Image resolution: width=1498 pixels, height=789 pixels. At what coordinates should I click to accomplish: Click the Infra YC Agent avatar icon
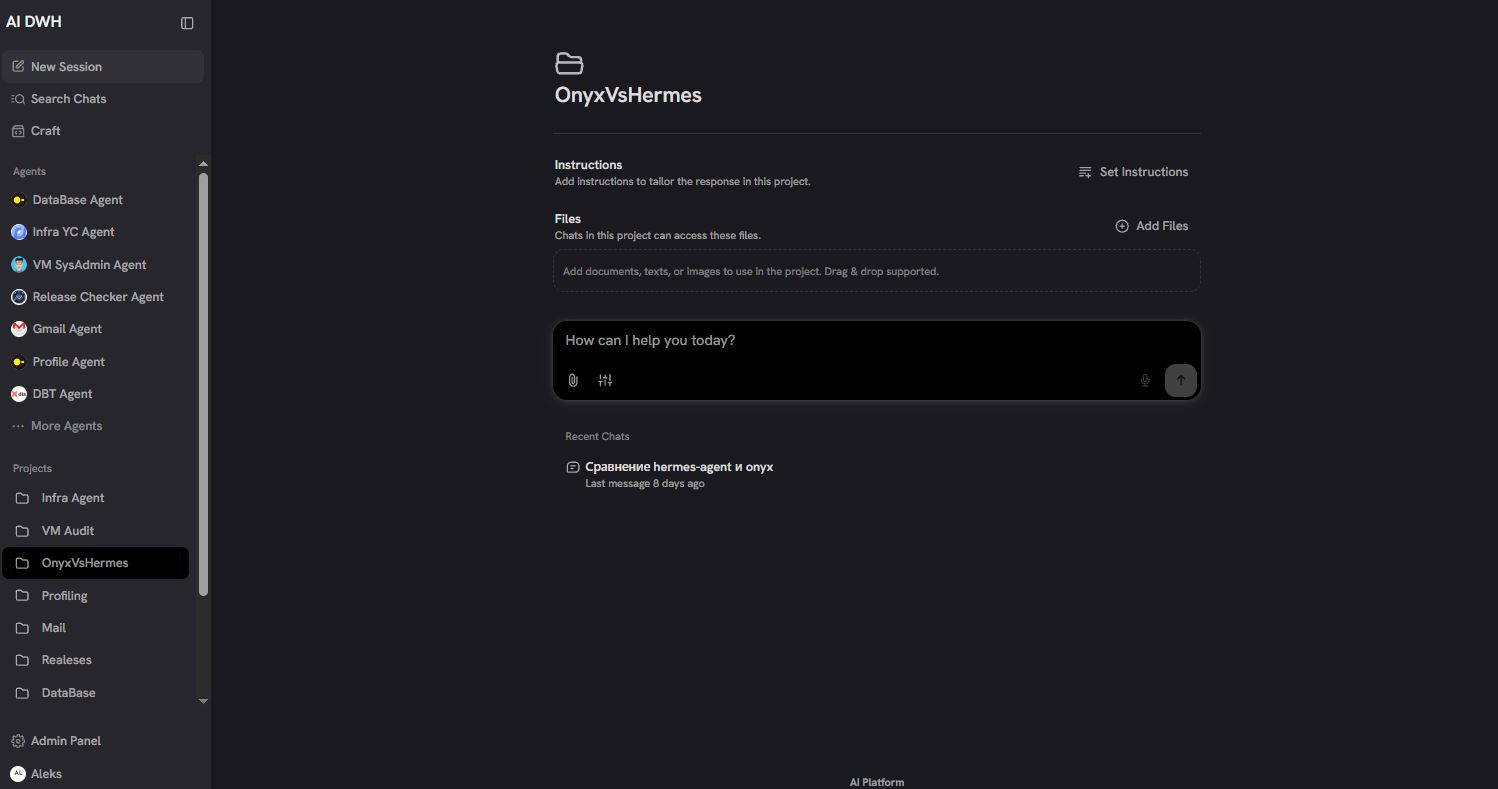19,232
